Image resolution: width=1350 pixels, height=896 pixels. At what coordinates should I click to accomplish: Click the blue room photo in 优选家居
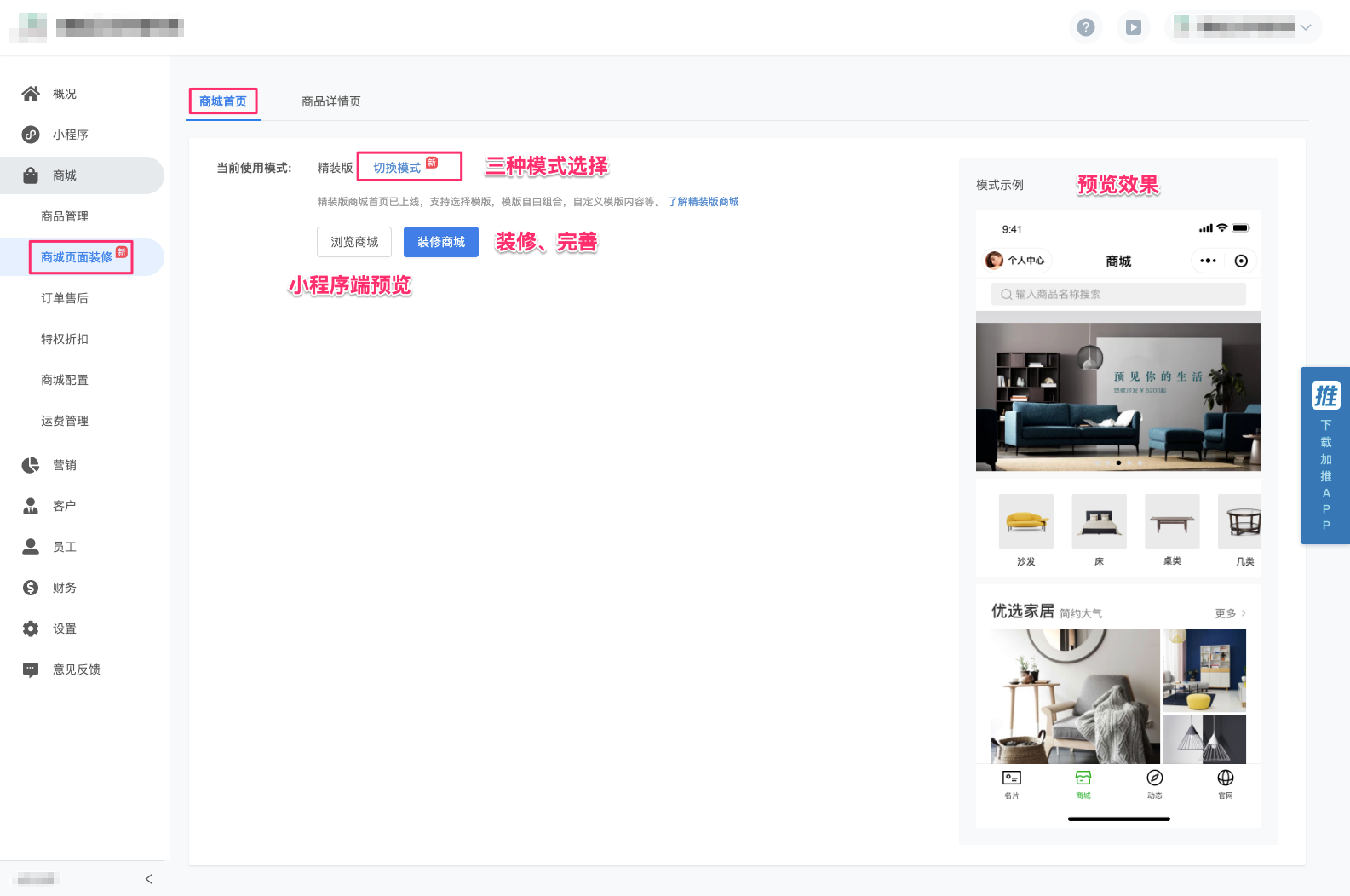1204,670
